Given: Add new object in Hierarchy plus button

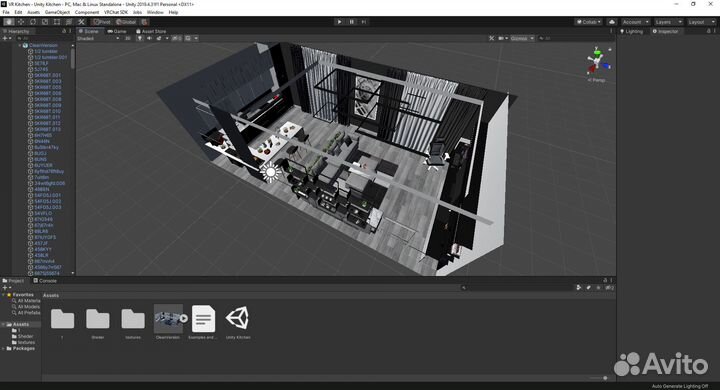Looking at the screenshot, I should pos(5,39).
